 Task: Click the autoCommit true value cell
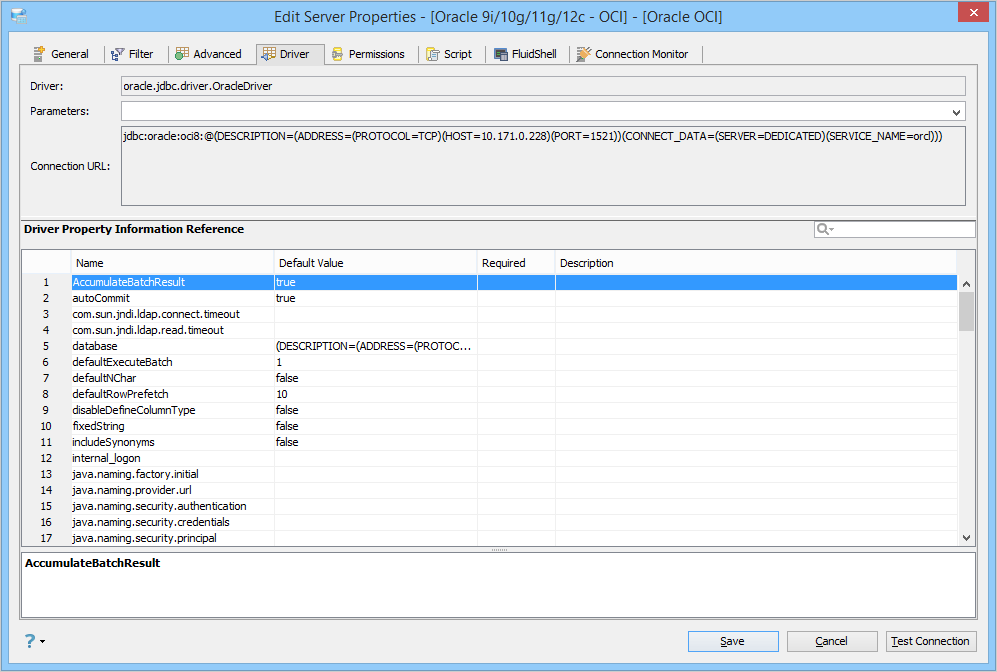(x=375, y=298)
